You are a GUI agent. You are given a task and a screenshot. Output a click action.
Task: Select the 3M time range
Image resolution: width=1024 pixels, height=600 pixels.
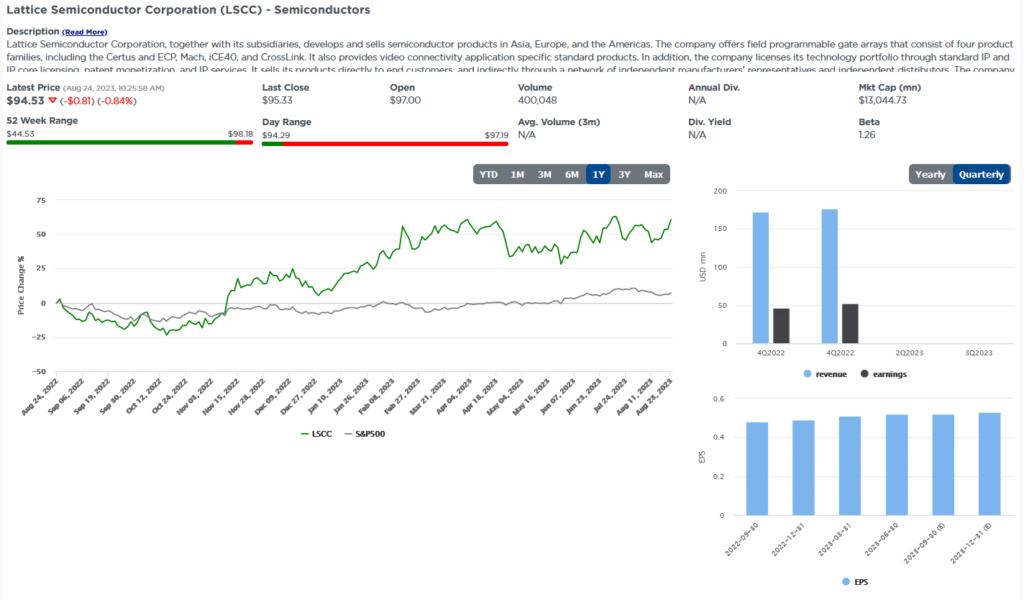pos(545,174)
